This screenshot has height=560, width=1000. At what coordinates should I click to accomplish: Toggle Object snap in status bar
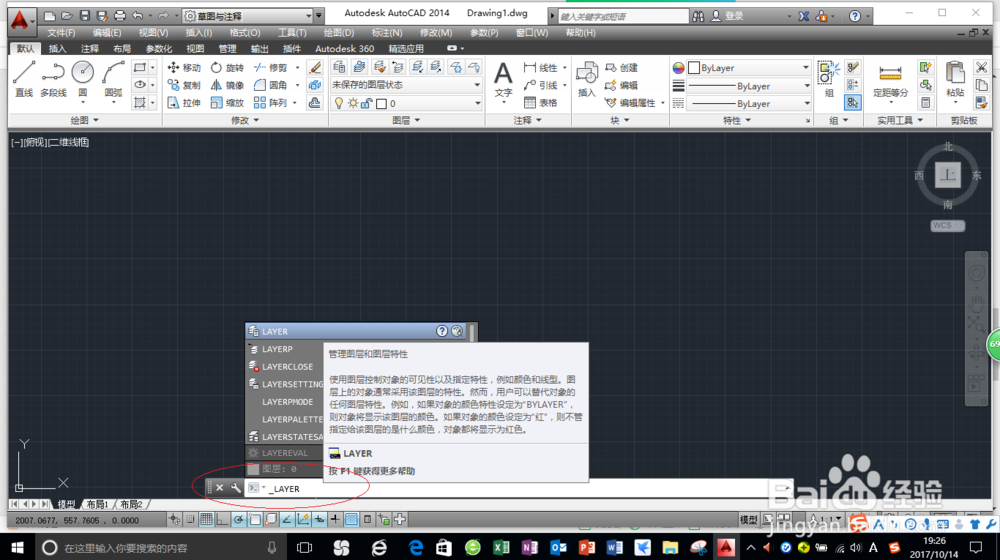(x=254, y=520)
